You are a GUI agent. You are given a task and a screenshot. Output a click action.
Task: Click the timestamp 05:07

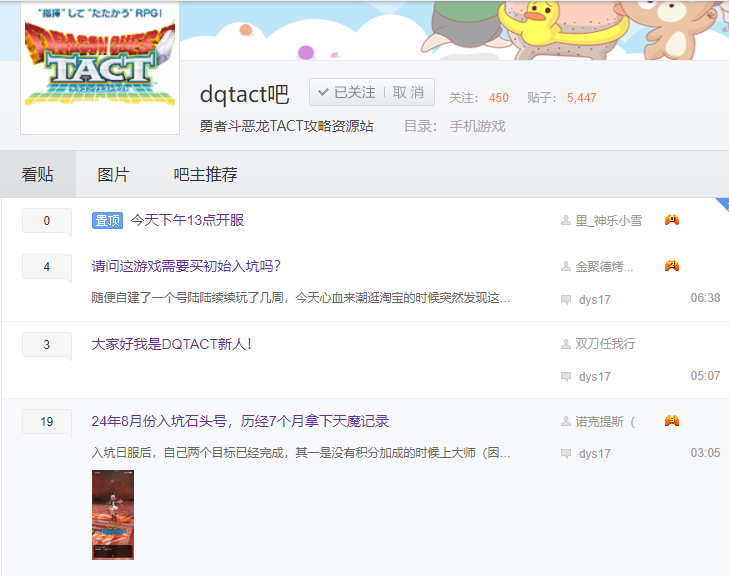pos(705,376)
